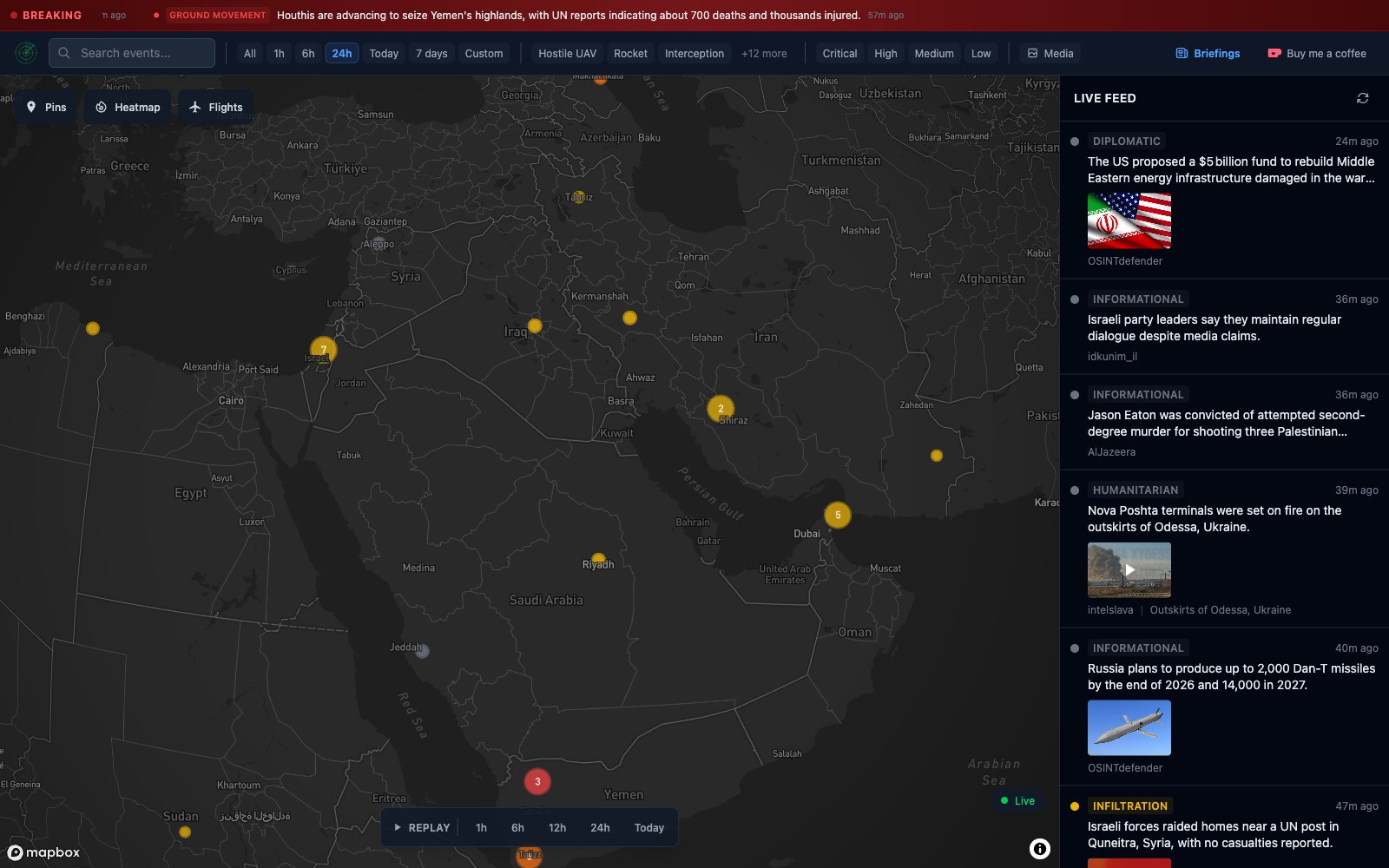Image resolution: width=1389 pixels, height=868 pixels.
Task: Open Nova Poshta terminals feed item
Action: point(1224,549)
